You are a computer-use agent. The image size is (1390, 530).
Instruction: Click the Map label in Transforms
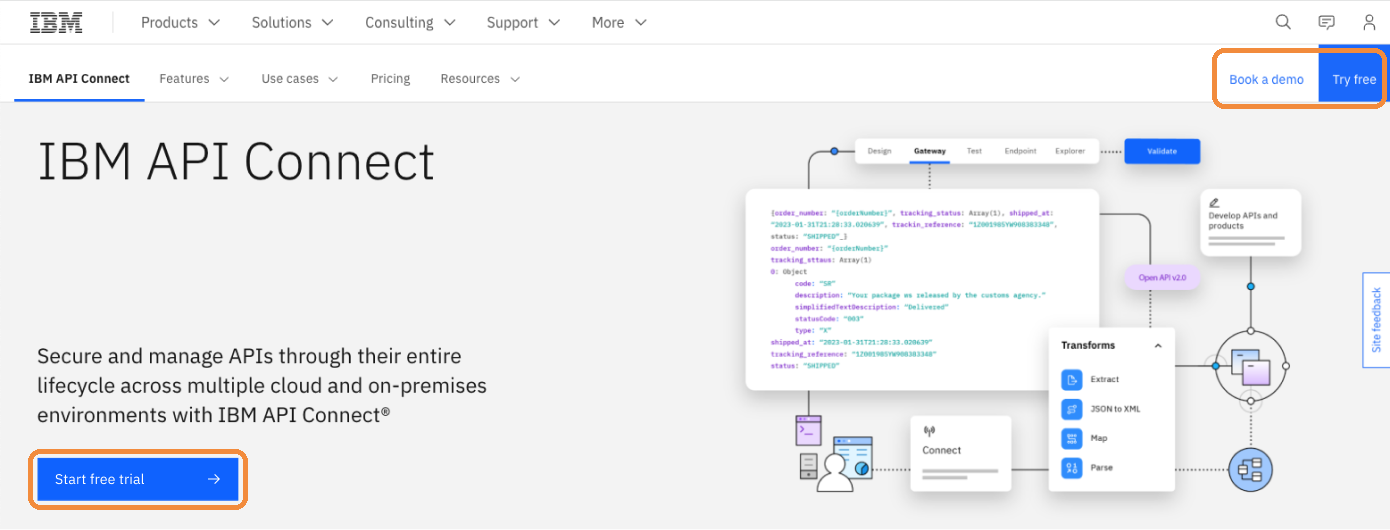1099,438
